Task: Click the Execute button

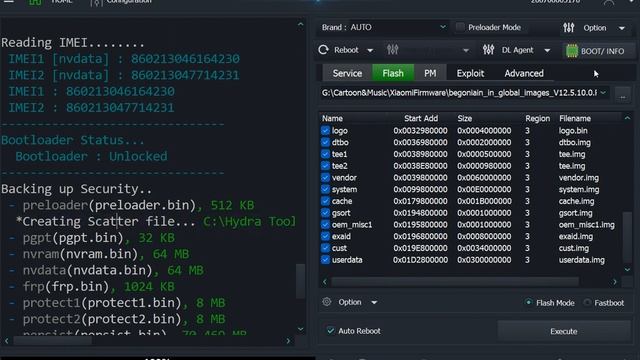Action: coord(564,331)
